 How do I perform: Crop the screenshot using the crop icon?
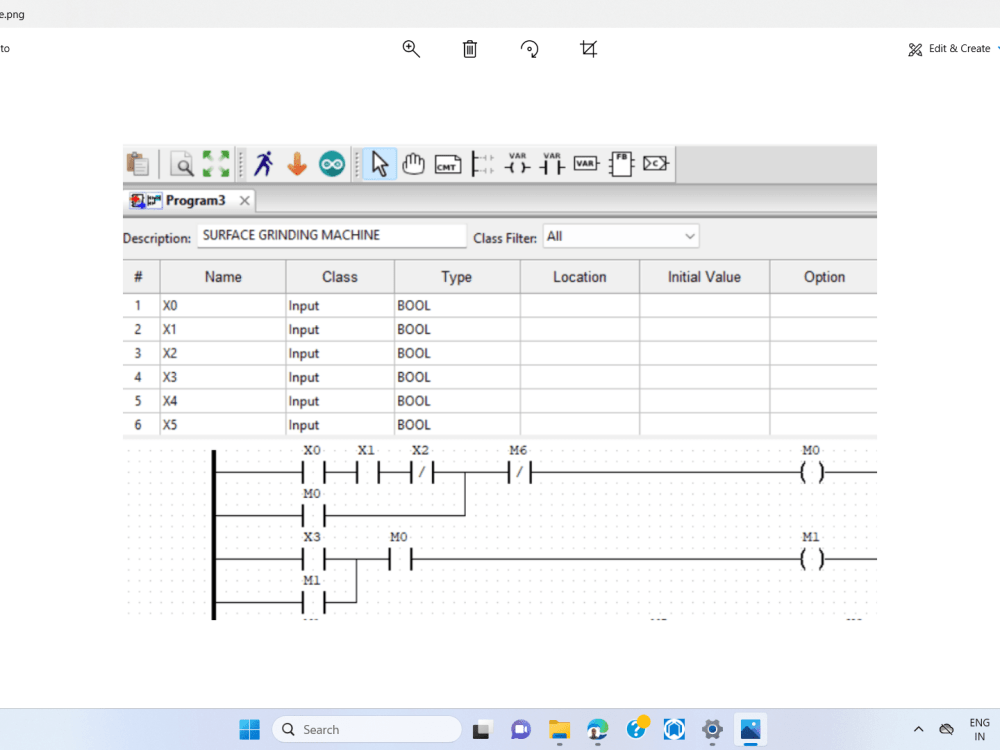(x=589, y=48)
